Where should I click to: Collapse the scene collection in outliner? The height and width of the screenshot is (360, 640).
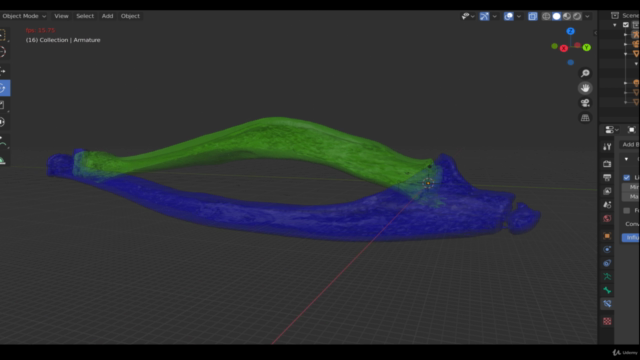615,25
